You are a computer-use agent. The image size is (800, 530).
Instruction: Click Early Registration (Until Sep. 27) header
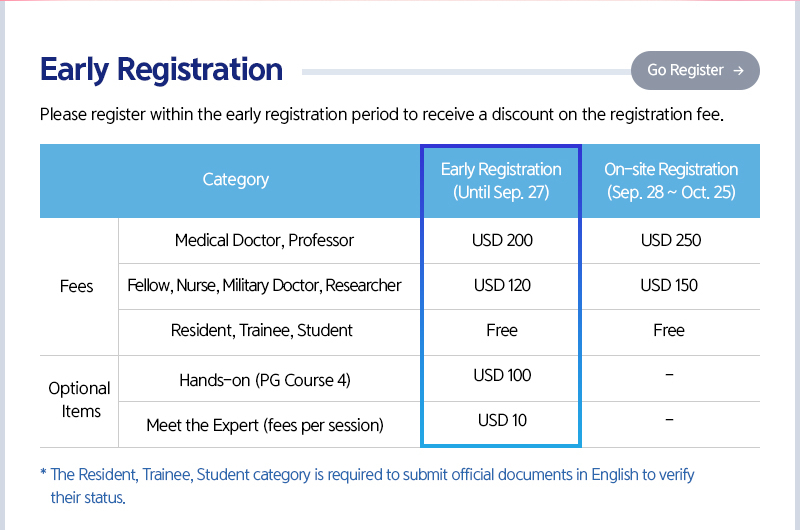(x=501, y=181)
